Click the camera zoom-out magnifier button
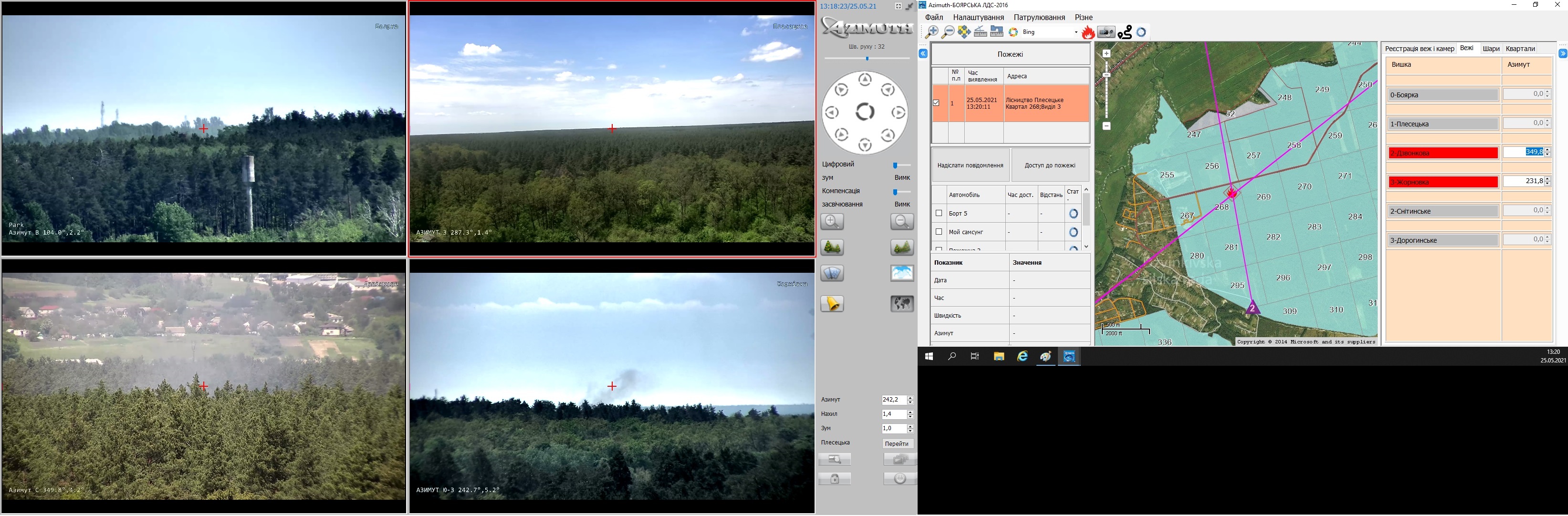This screenshot has width=1568, height=516. (901, 221)
